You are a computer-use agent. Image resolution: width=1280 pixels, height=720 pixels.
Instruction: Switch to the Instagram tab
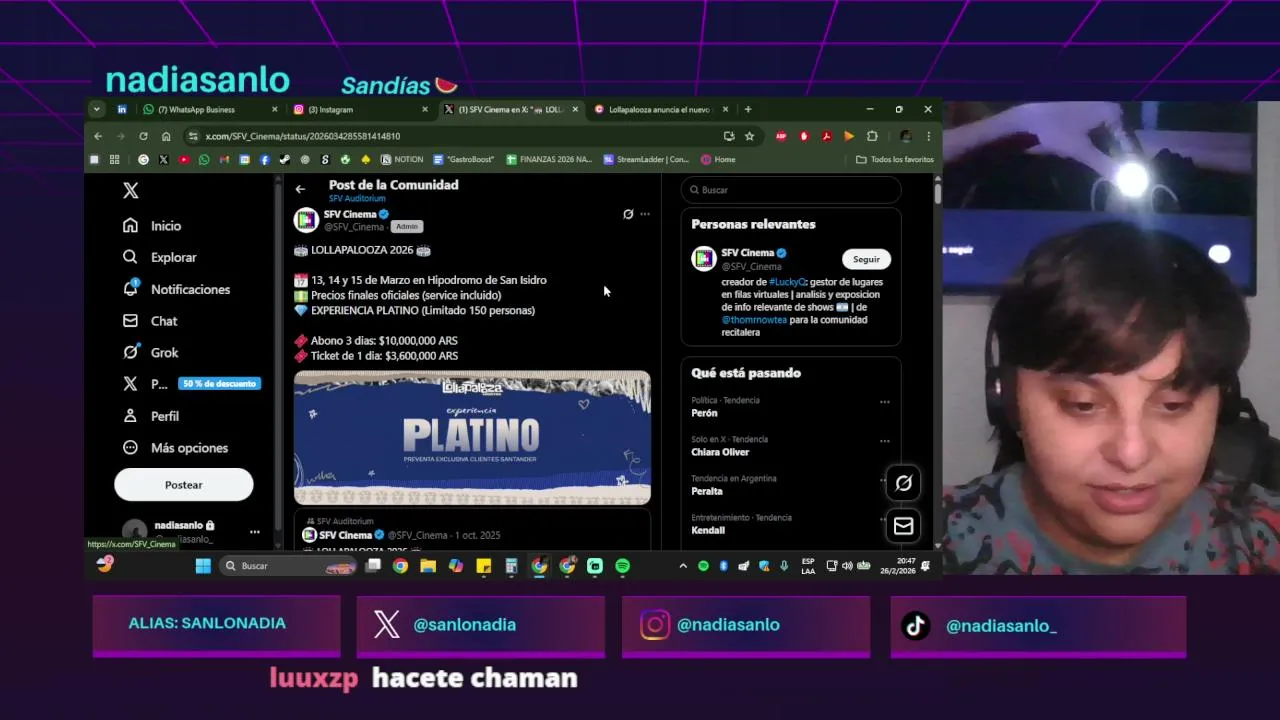360,109
